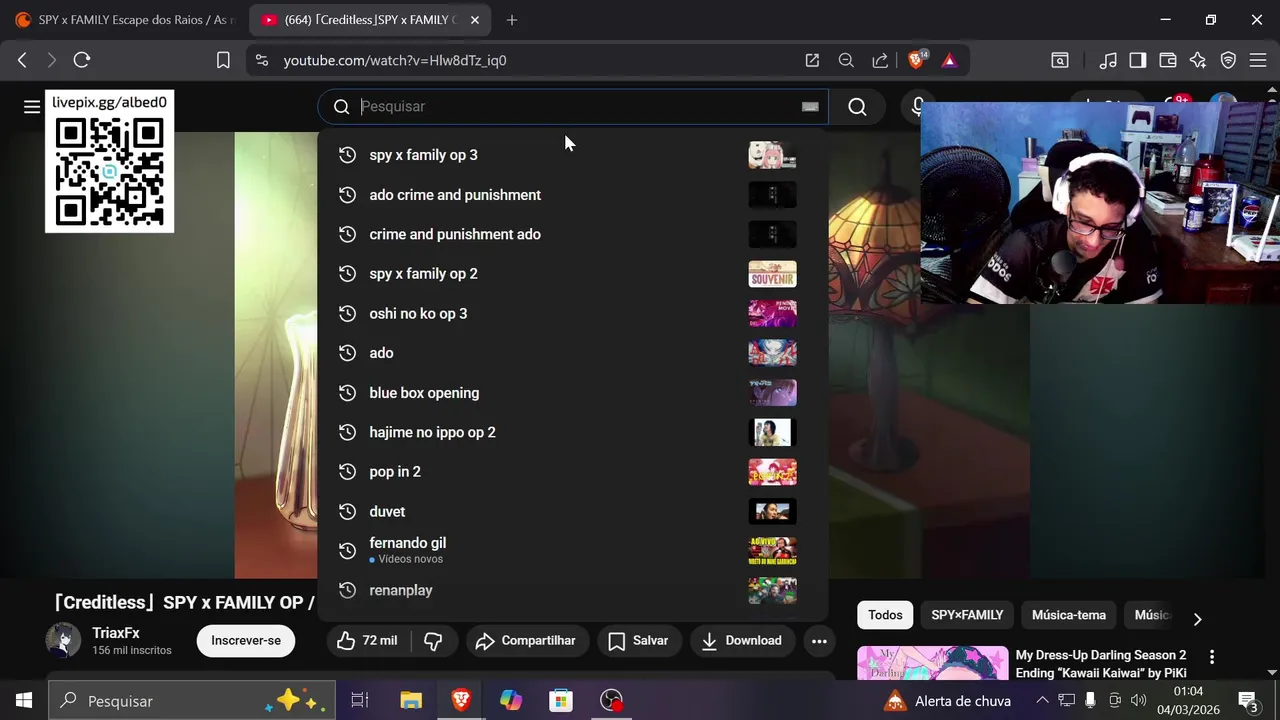Open Brave Rewards triangle icon

pyautogui.click(x=949, y=60)
